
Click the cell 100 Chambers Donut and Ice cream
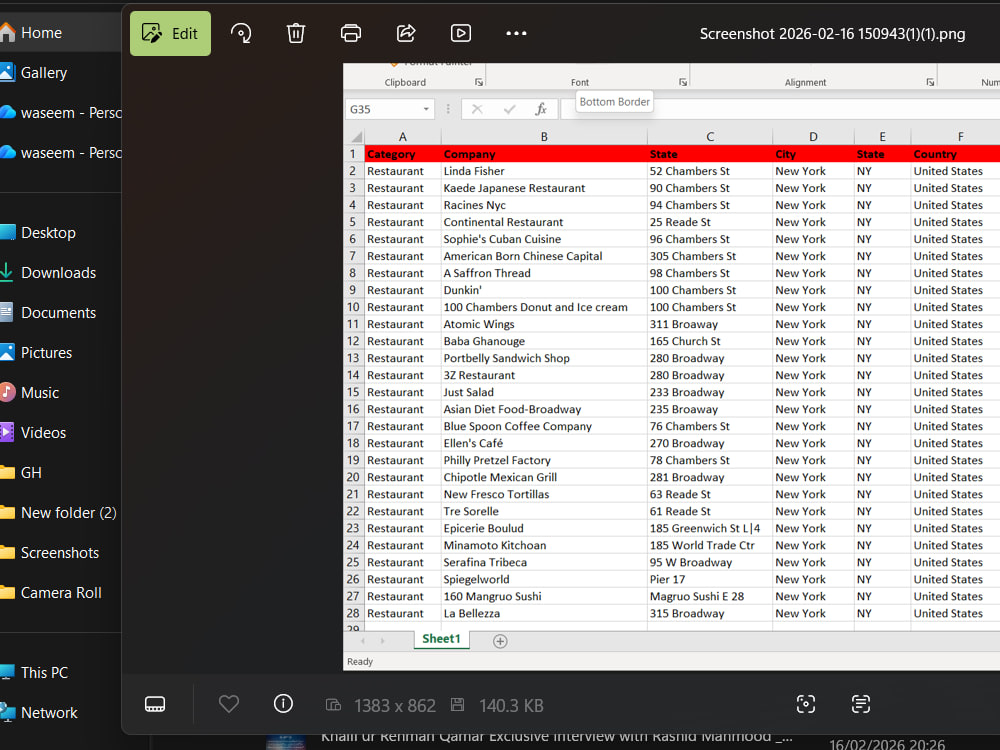click(x=544, y=307)
